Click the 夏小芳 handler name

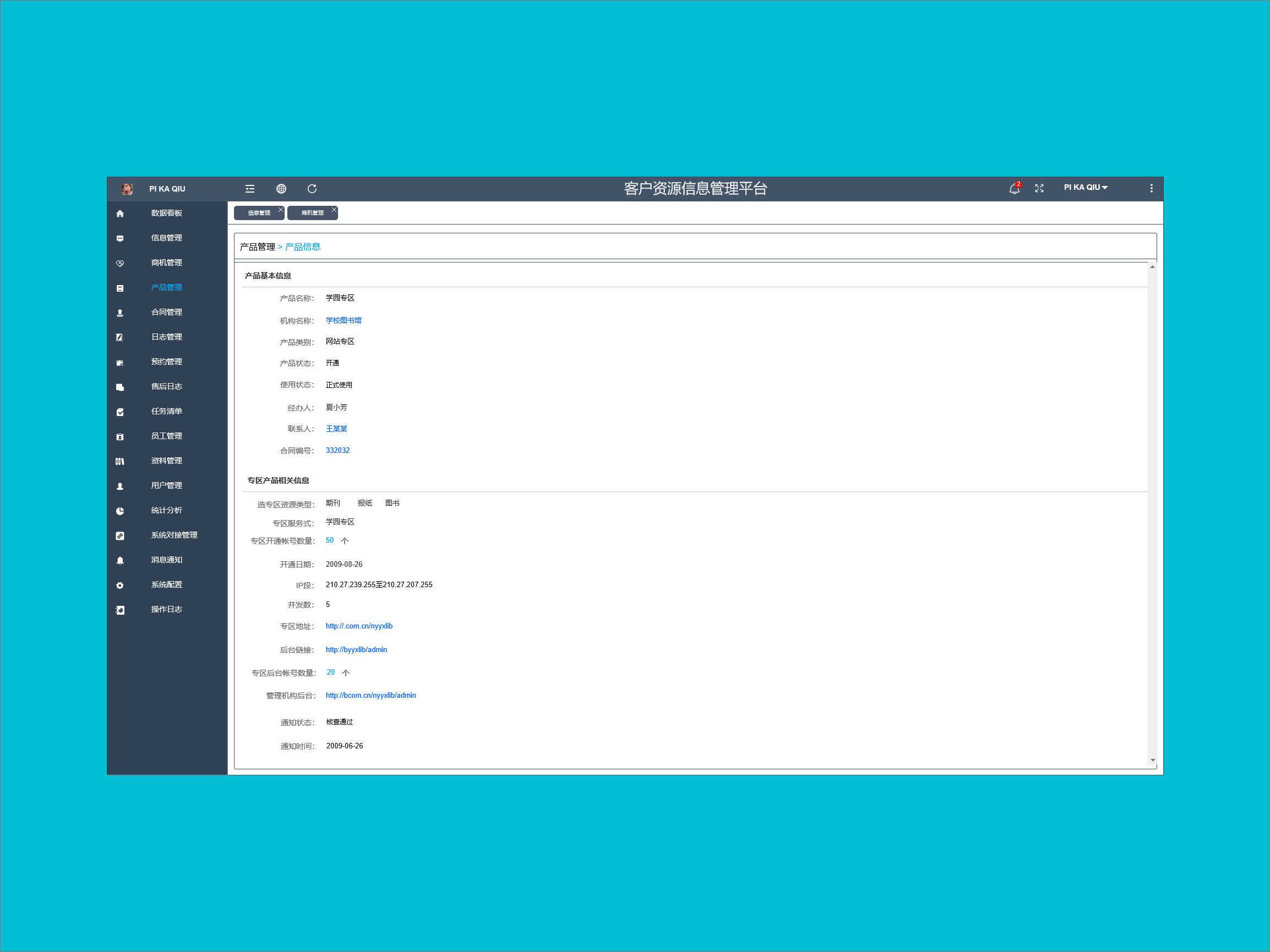click(x=336, y=407)
